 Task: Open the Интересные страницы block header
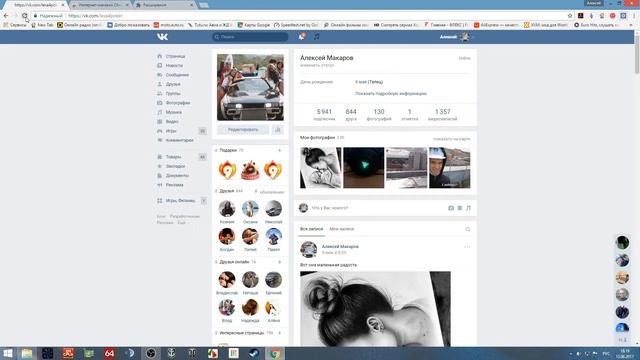(x=242, y=333)
